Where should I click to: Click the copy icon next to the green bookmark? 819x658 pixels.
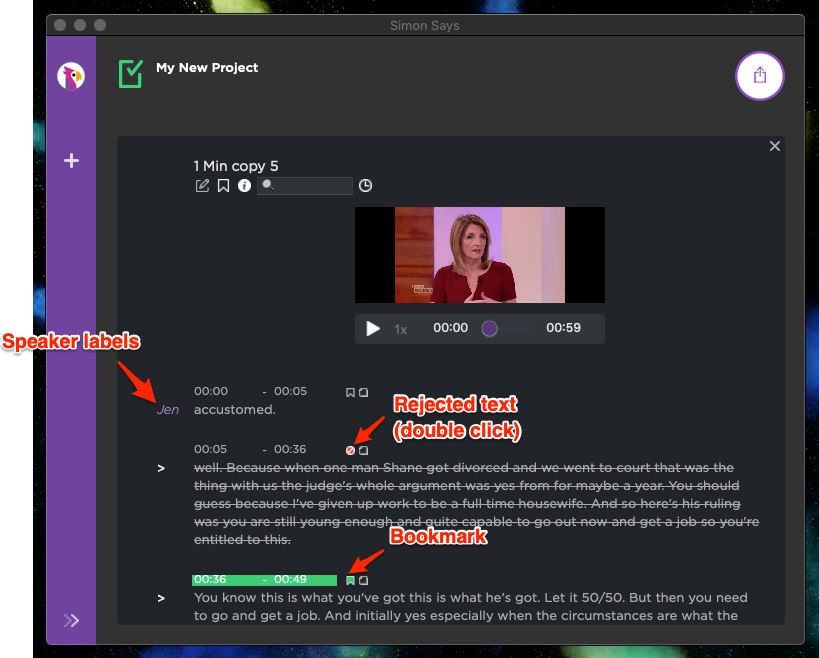tap(363, 579)
